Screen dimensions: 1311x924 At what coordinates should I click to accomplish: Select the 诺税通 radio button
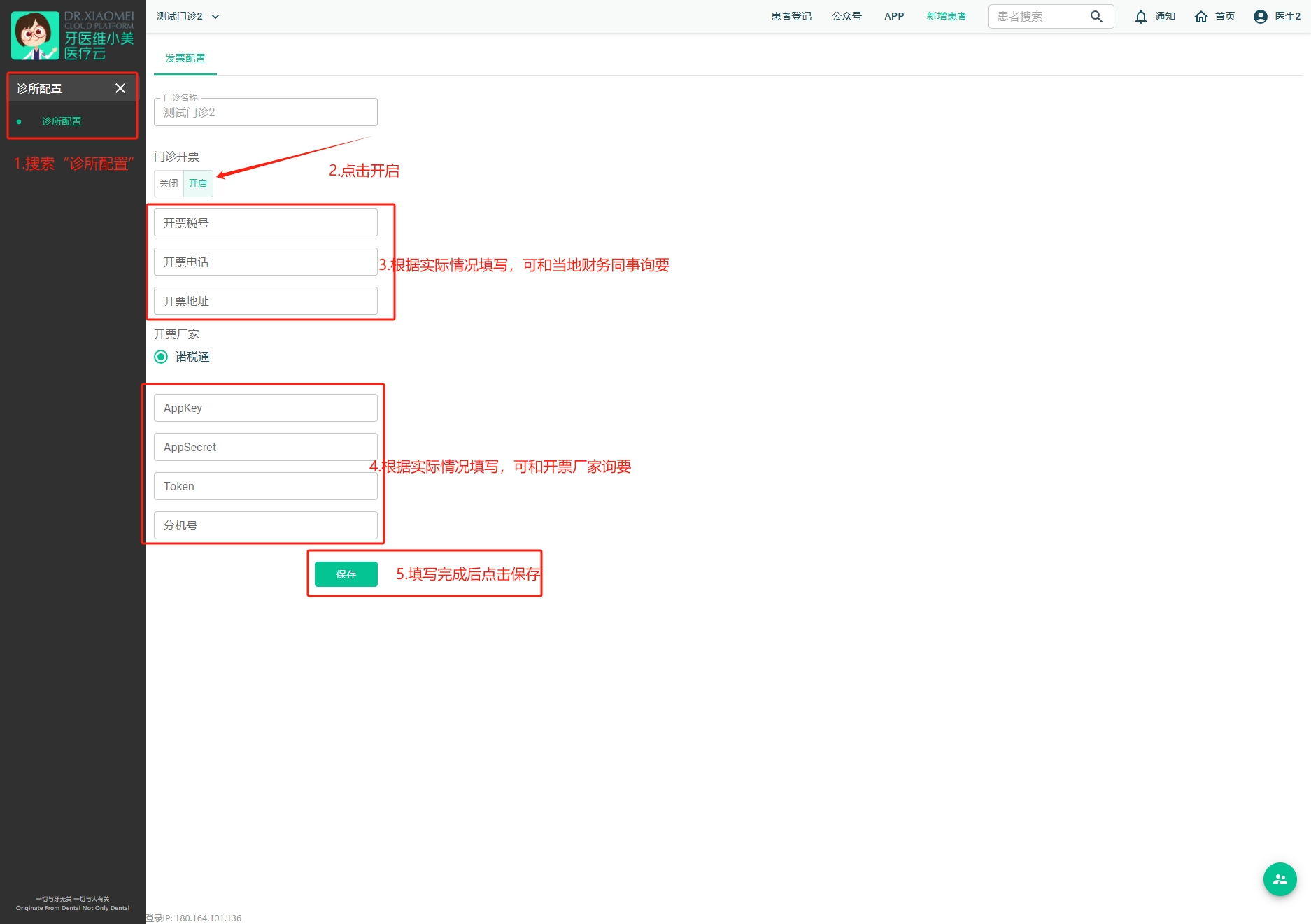pyautogui.click(x=162, y=357)
